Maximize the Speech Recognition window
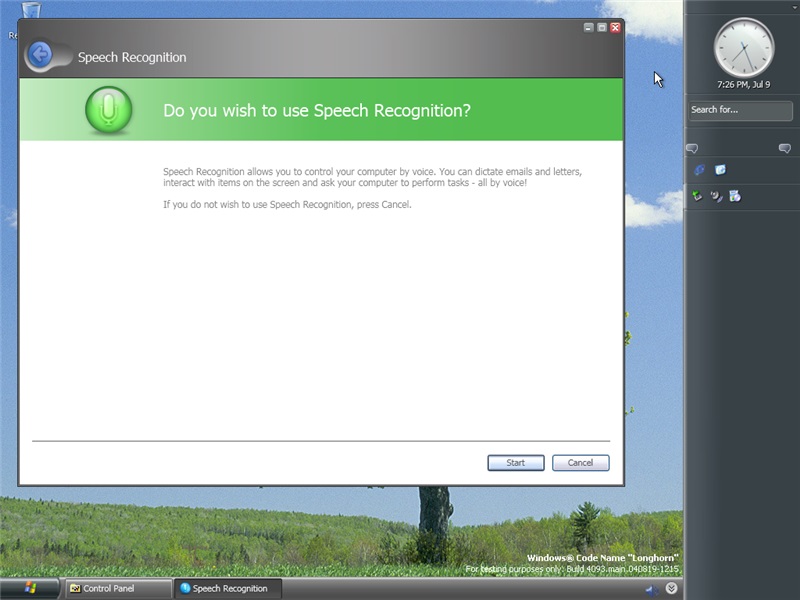800x600 pixels. point(602,28)
